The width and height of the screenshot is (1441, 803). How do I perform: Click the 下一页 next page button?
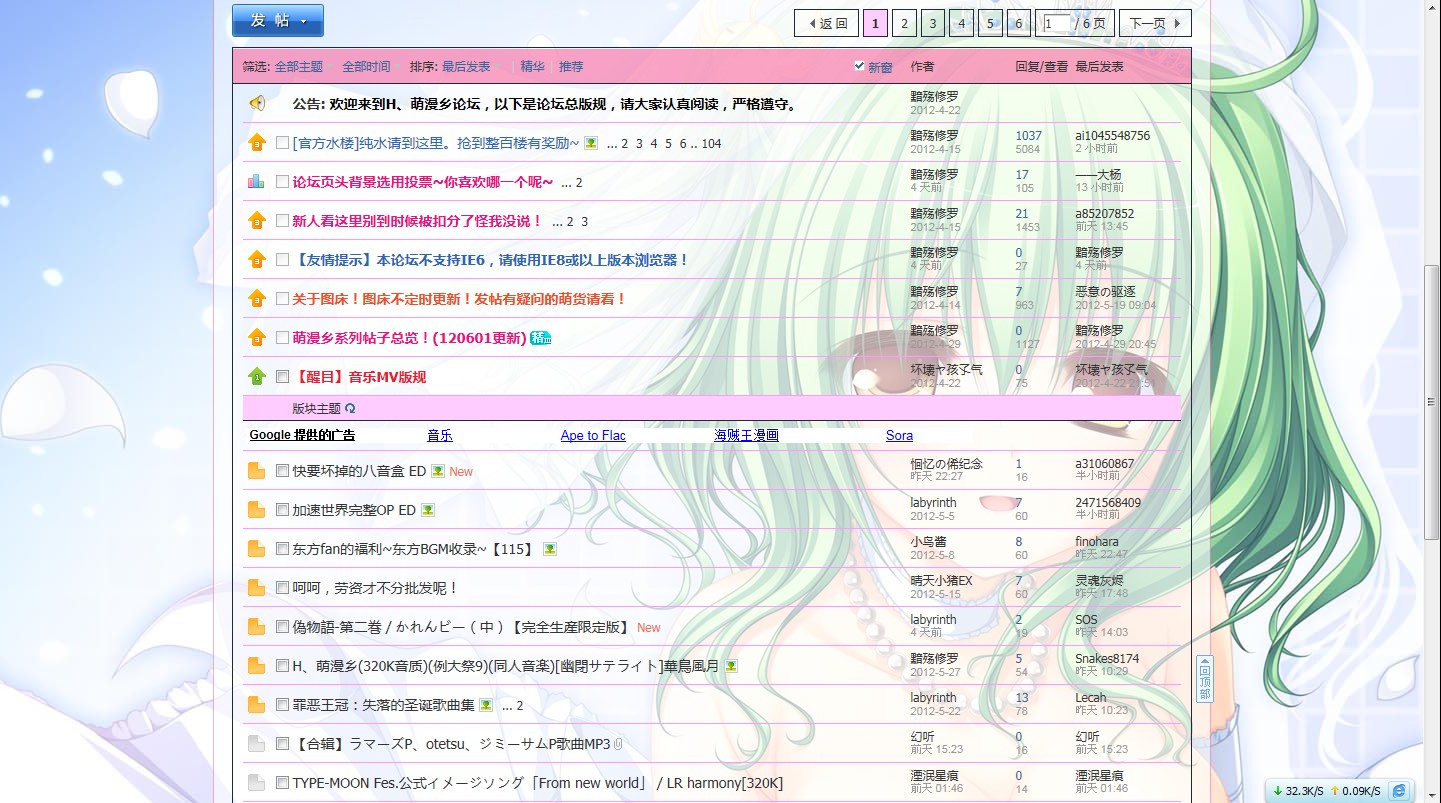(1155, 23)
